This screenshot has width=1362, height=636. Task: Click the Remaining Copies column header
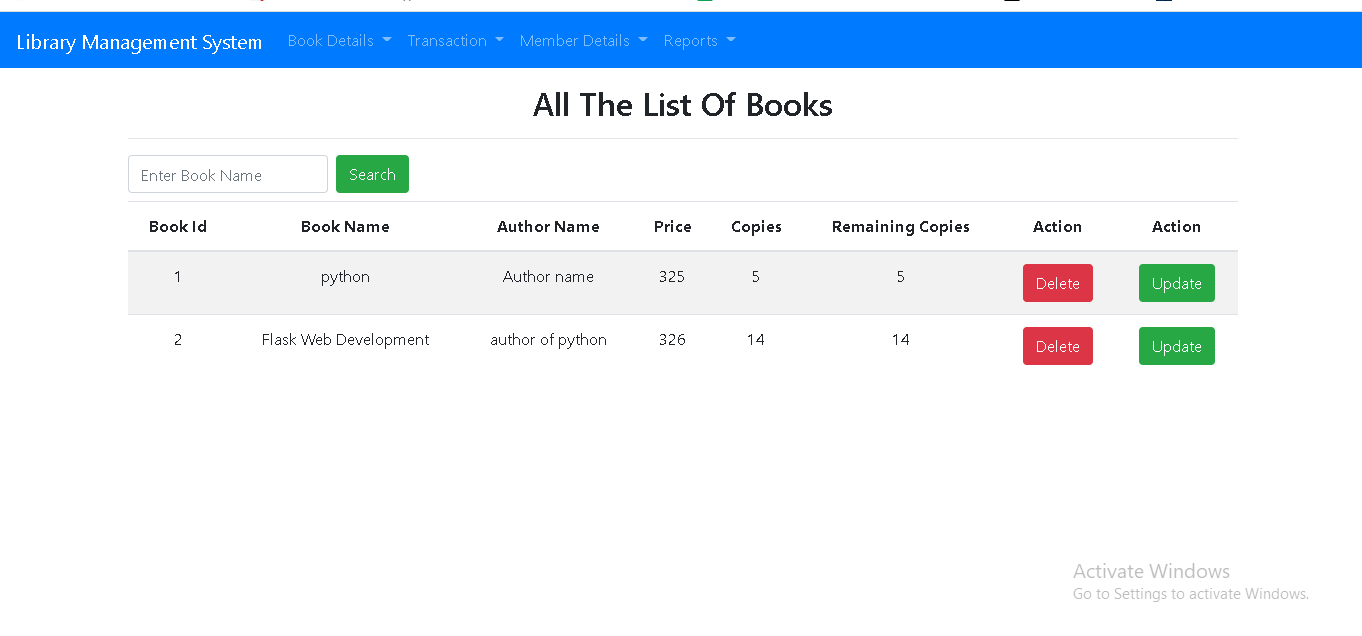[x=900, y=226]
